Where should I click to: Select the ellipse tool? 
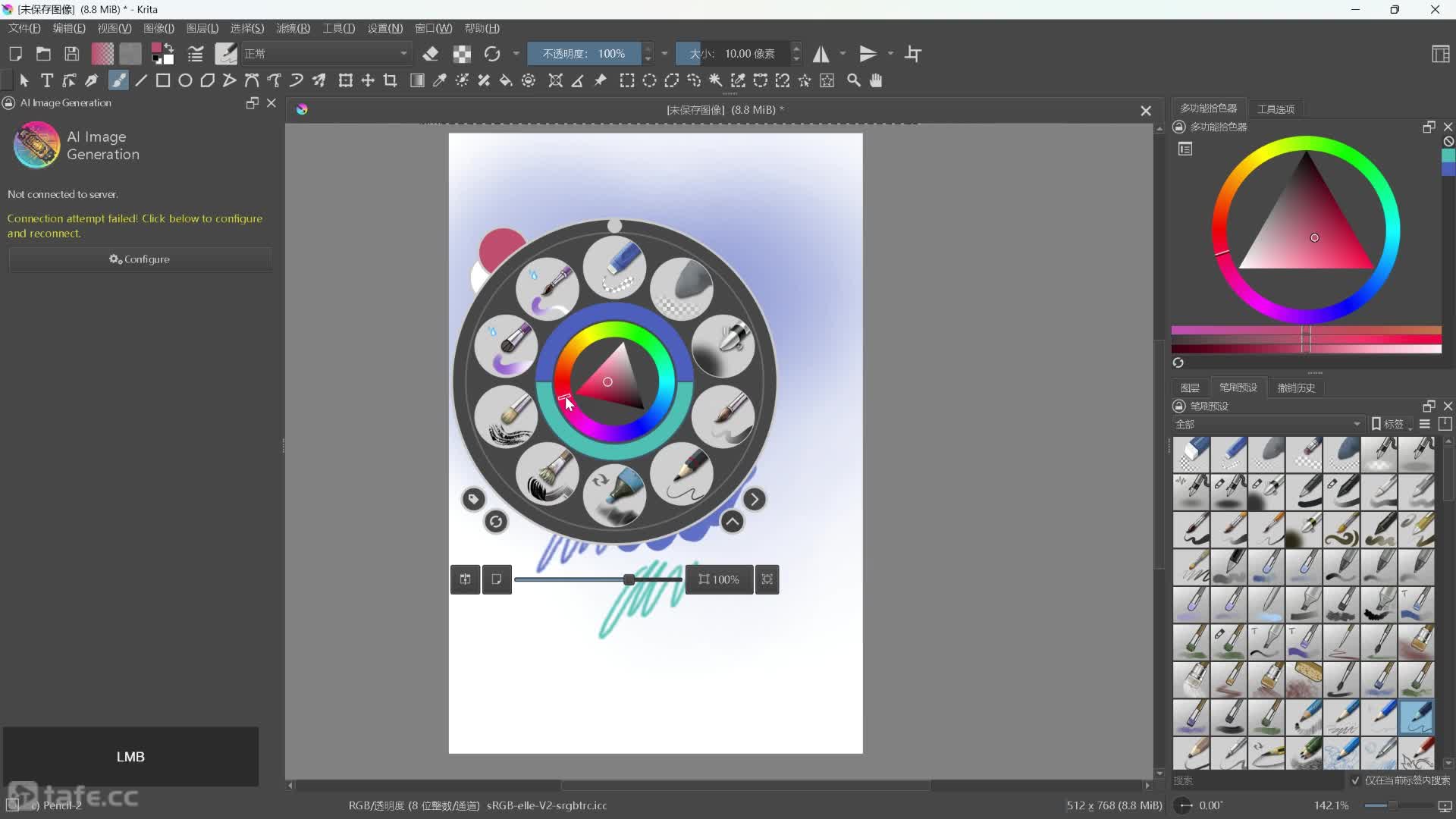(185, 80)
